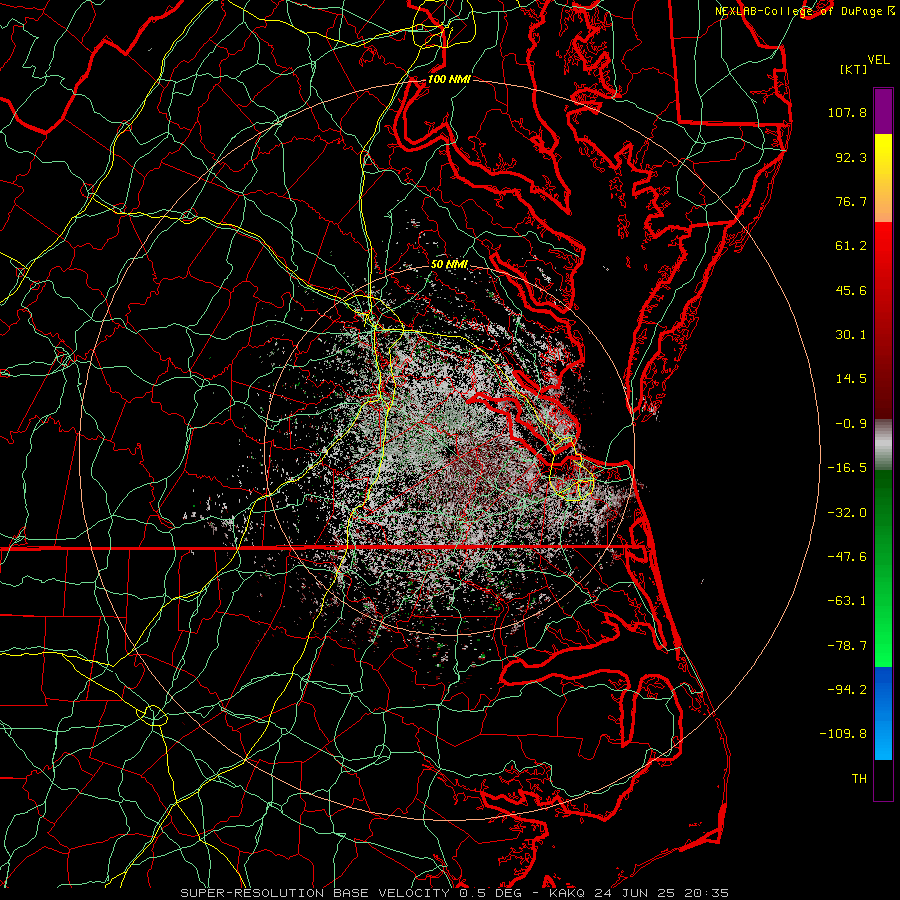The height and width of the screenshot is (900, 900).
Task: Click the -0.9 legend value
Action: pos(851,424)
